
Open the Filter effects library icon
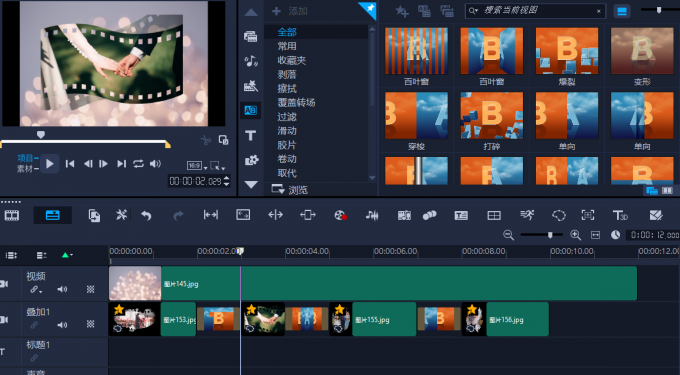click(x=251, y=160)
